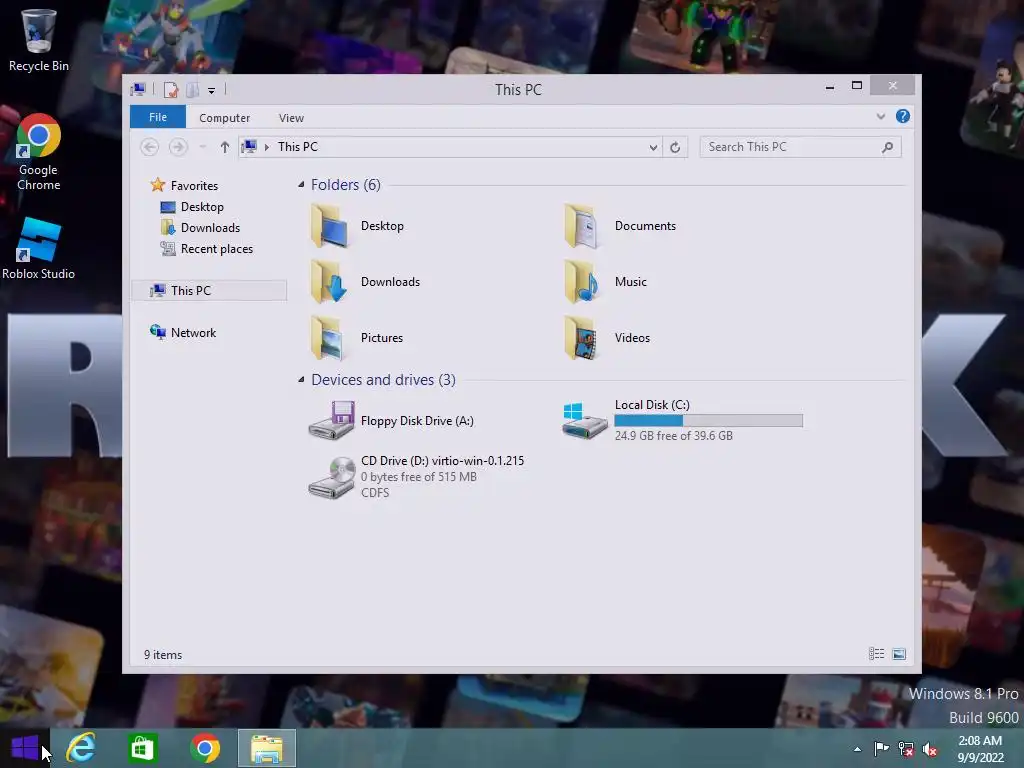Open Customize Quick Access Toolbar dropdown
Image resolution: width=1024 pixels, height=768 pixels.
(212, 91)
